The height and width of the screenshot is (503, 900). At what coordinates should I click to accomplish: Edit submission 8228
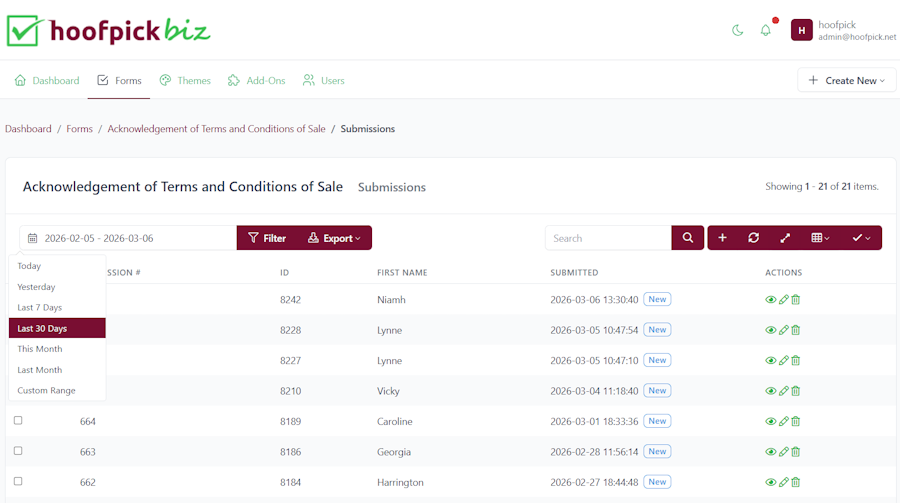(x=783, y=330)
